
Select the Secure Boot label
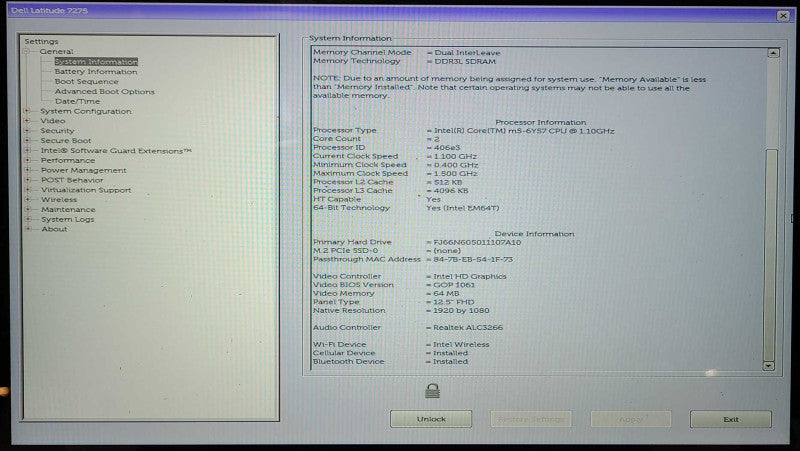66,140
